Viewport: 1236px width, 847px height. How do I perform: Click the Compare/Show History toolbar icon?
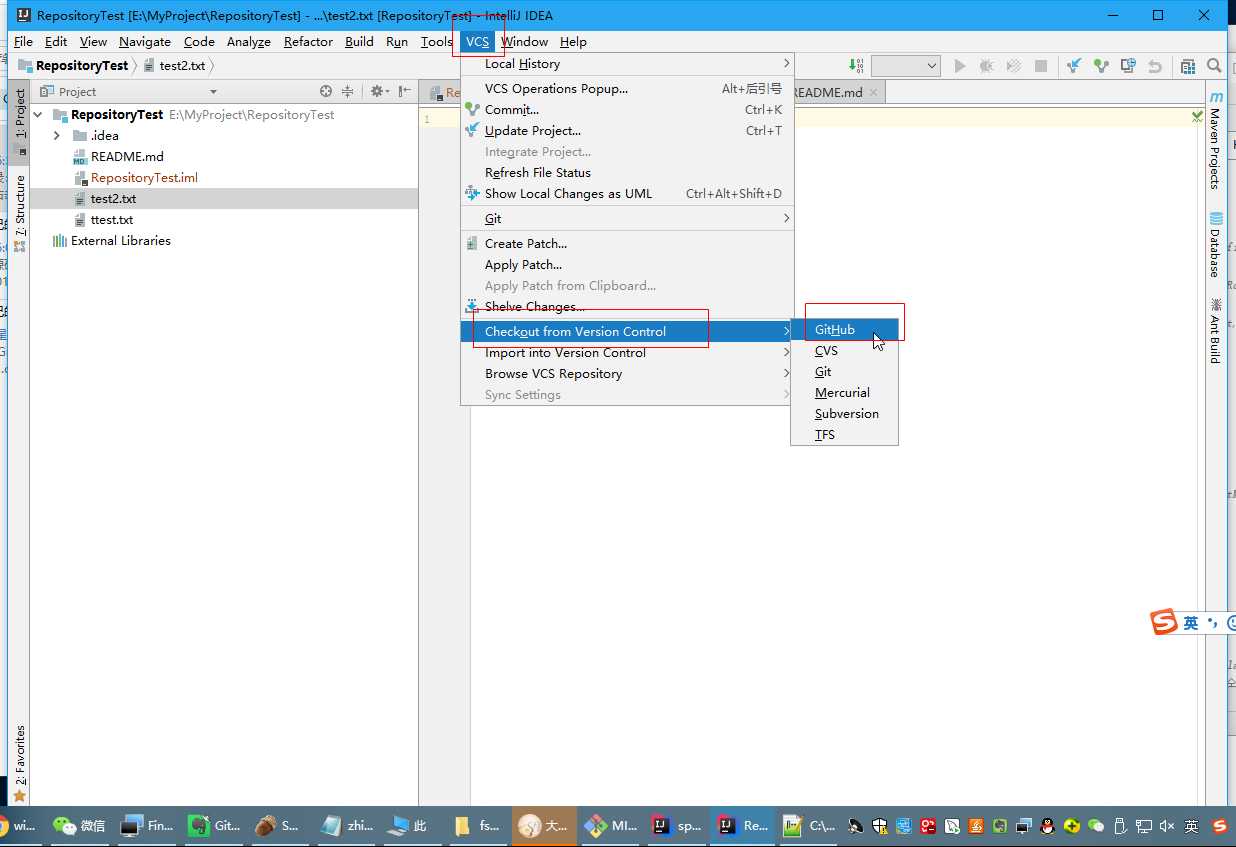pyautogui.click(x=1128, y=66)
